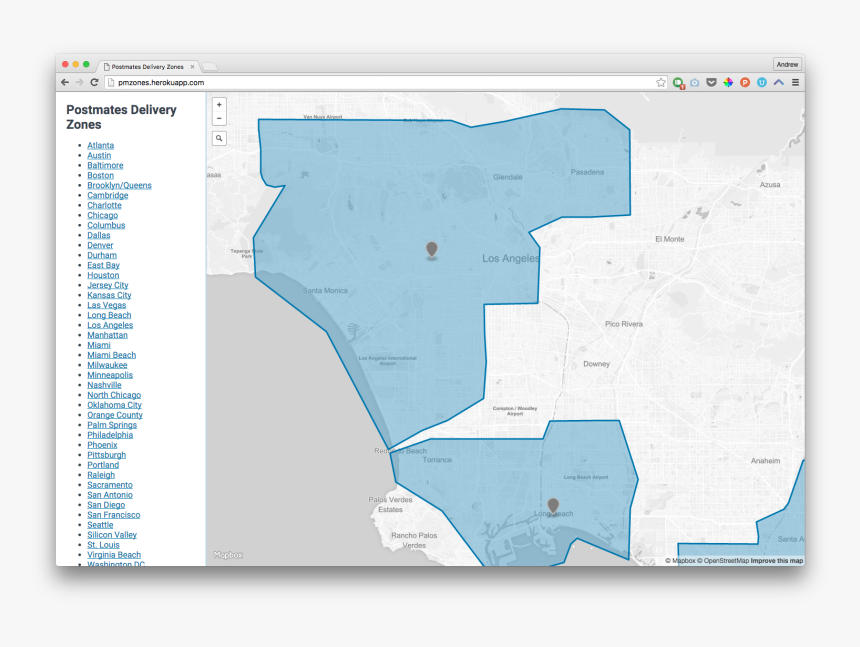Choose Minneapolis in the sidebar list
The height and width of the screenshot is (647, 860).
coord(110,375)
